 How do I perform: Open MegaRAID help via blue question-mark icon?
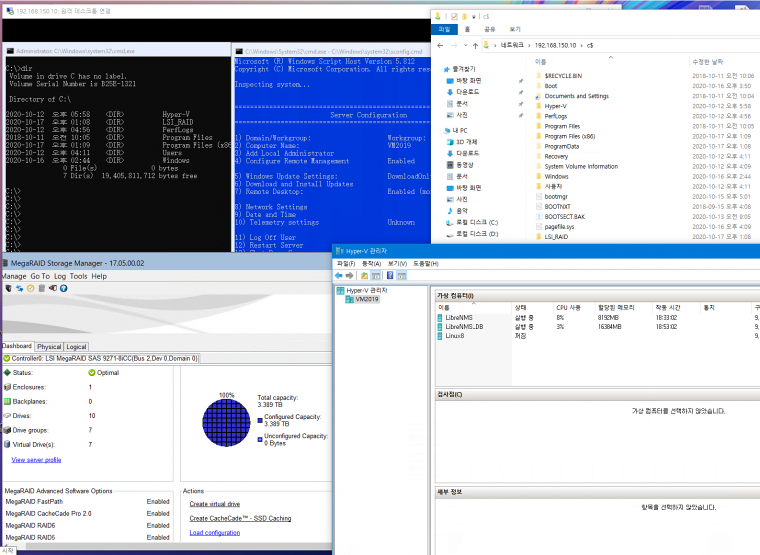(63, 288)
